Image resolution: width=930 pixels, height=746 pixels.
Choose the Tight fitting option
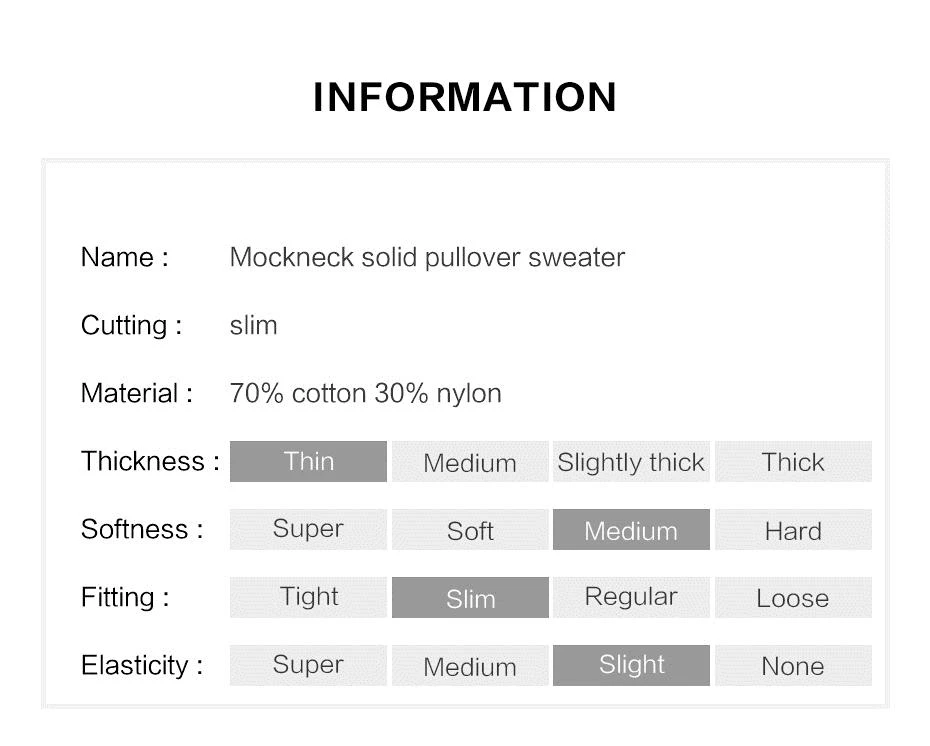[x=308, y=597]
